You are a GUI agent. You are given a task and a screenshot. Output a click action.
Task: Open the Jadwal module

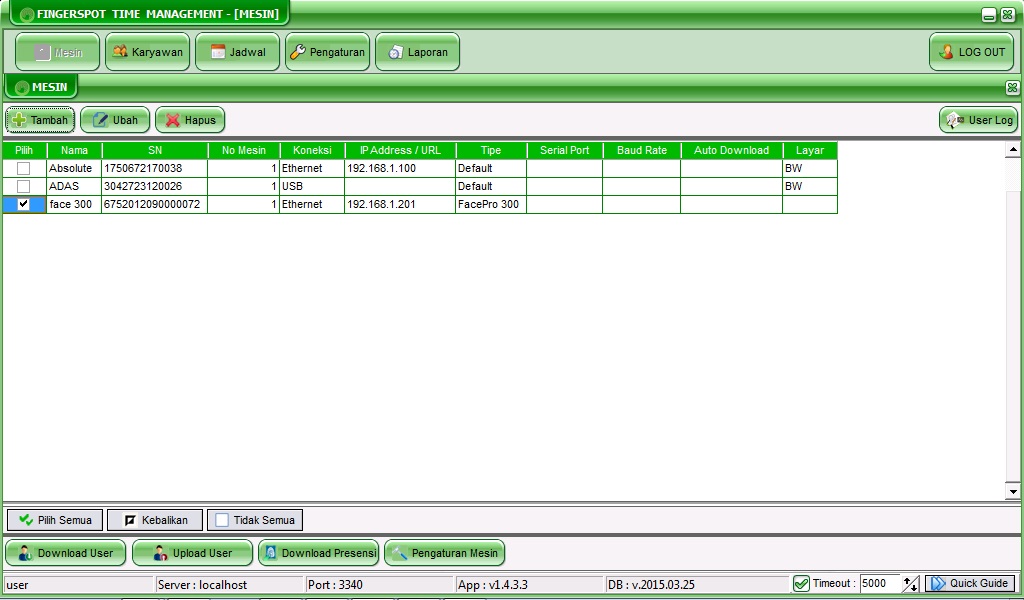238,52
